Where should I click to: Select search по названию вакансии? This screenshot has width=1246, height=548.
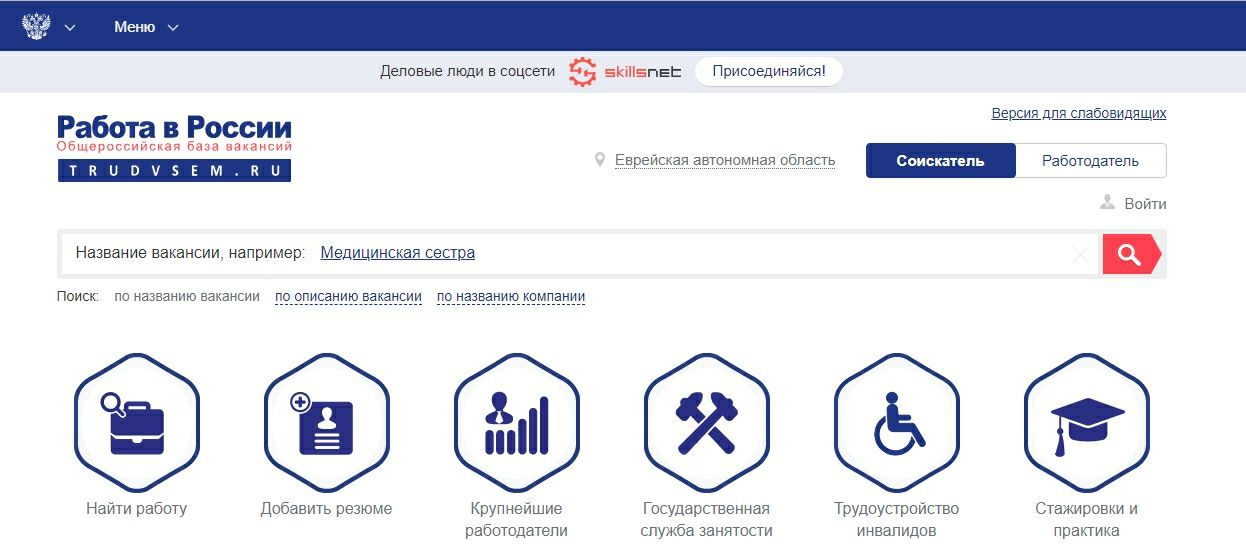click(x=187, y=296)
